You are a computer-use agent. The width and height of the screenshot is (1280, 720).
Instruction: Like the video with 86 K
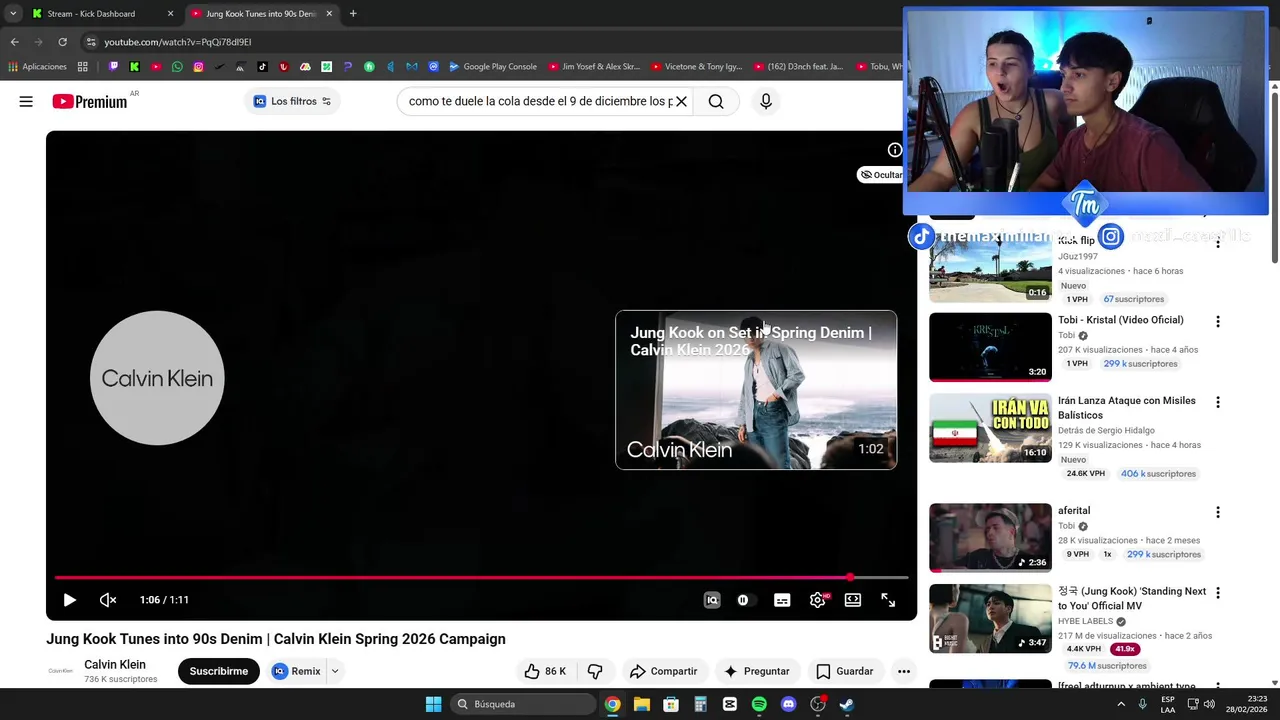coord(545,671)
